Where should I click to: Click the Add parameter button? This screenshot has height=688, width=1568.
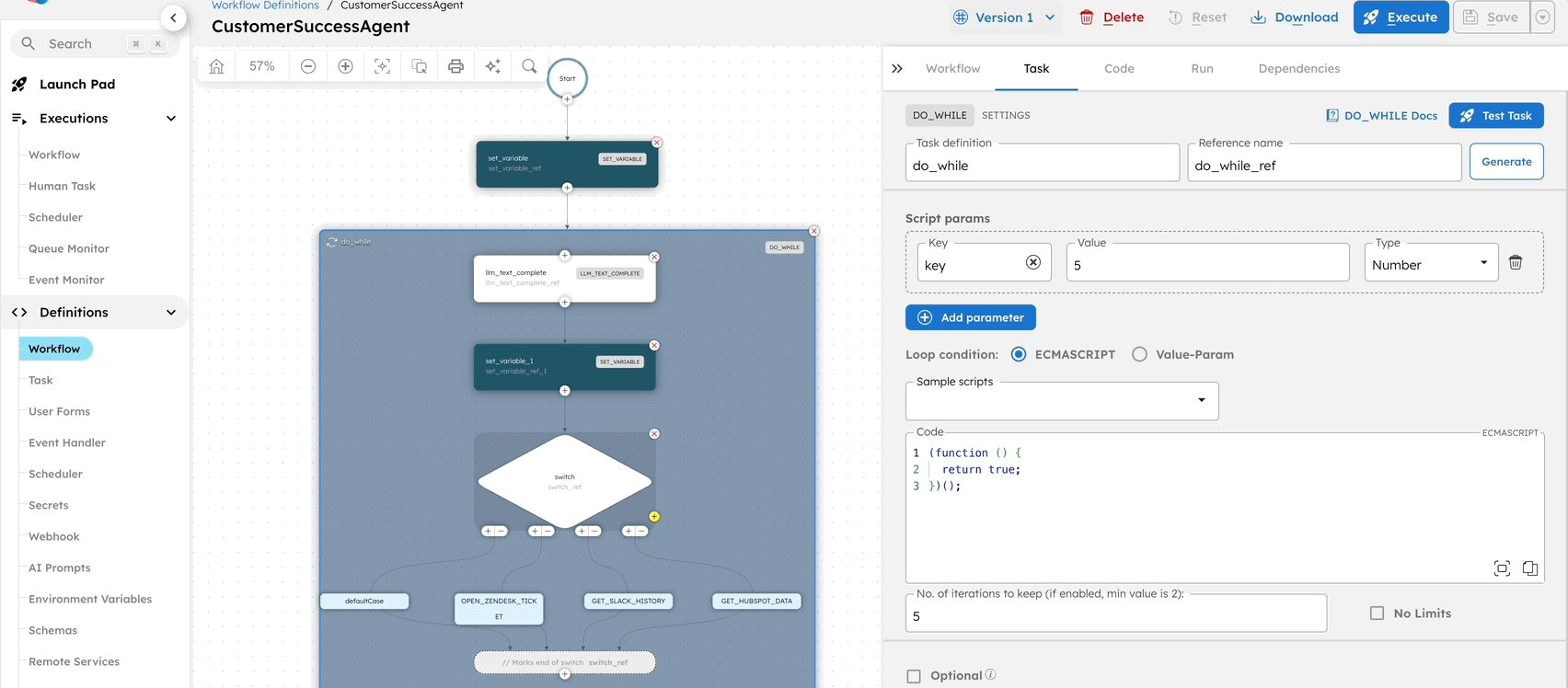(971, 317)
